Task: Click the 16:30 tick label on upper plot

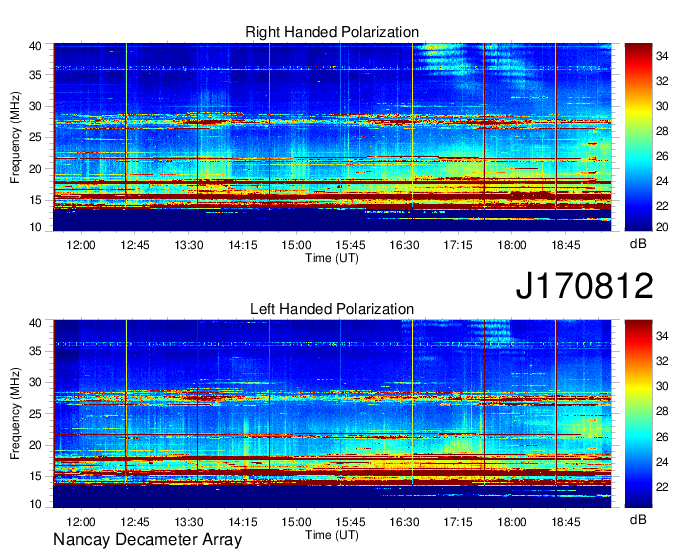Action: (404, 245)
